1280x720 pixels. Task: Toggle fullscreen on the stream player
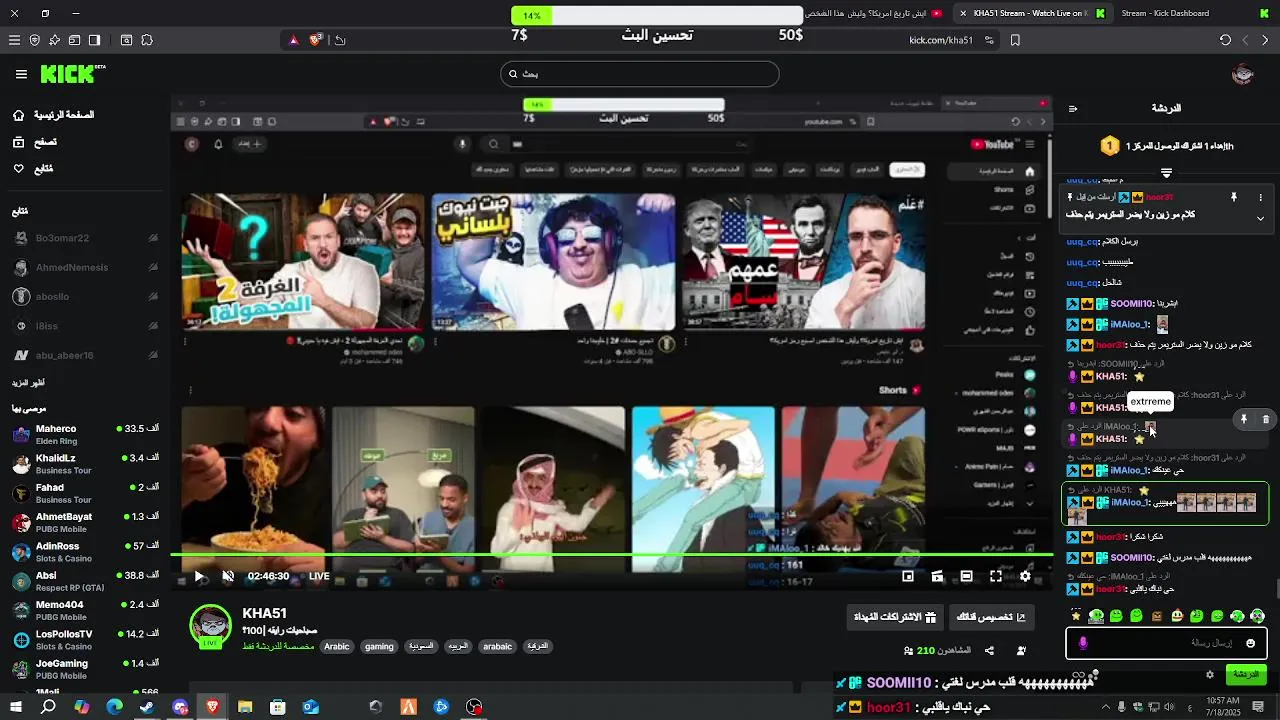tap(996, 576)
